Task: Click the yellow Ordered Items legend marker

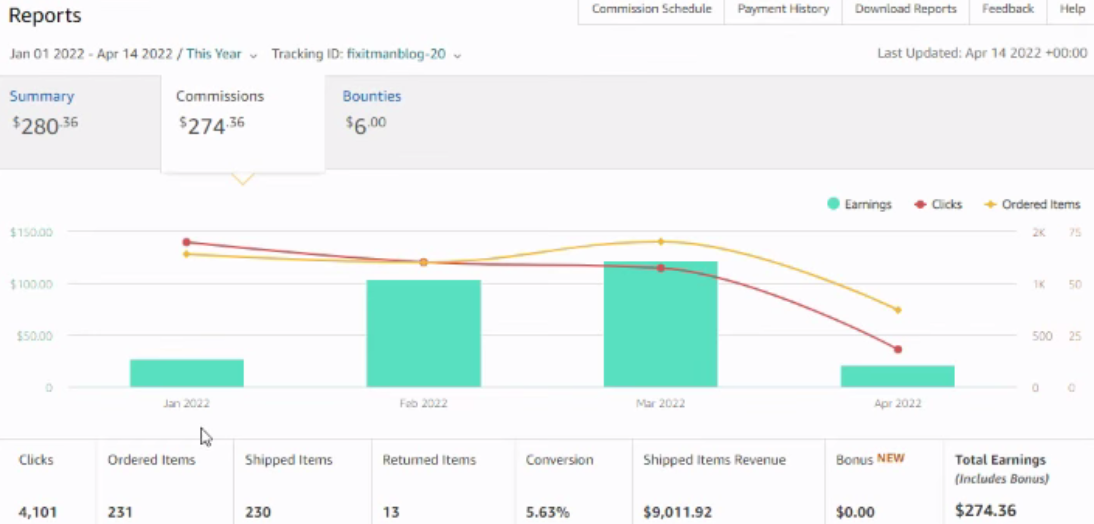Action: pos(990,204)
